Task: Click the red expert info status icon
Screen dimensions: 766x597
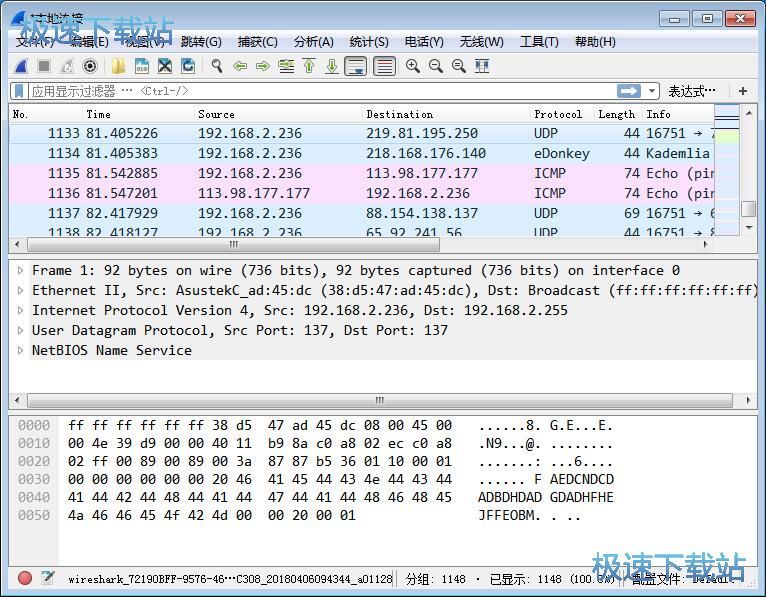Action: [25, 578]
